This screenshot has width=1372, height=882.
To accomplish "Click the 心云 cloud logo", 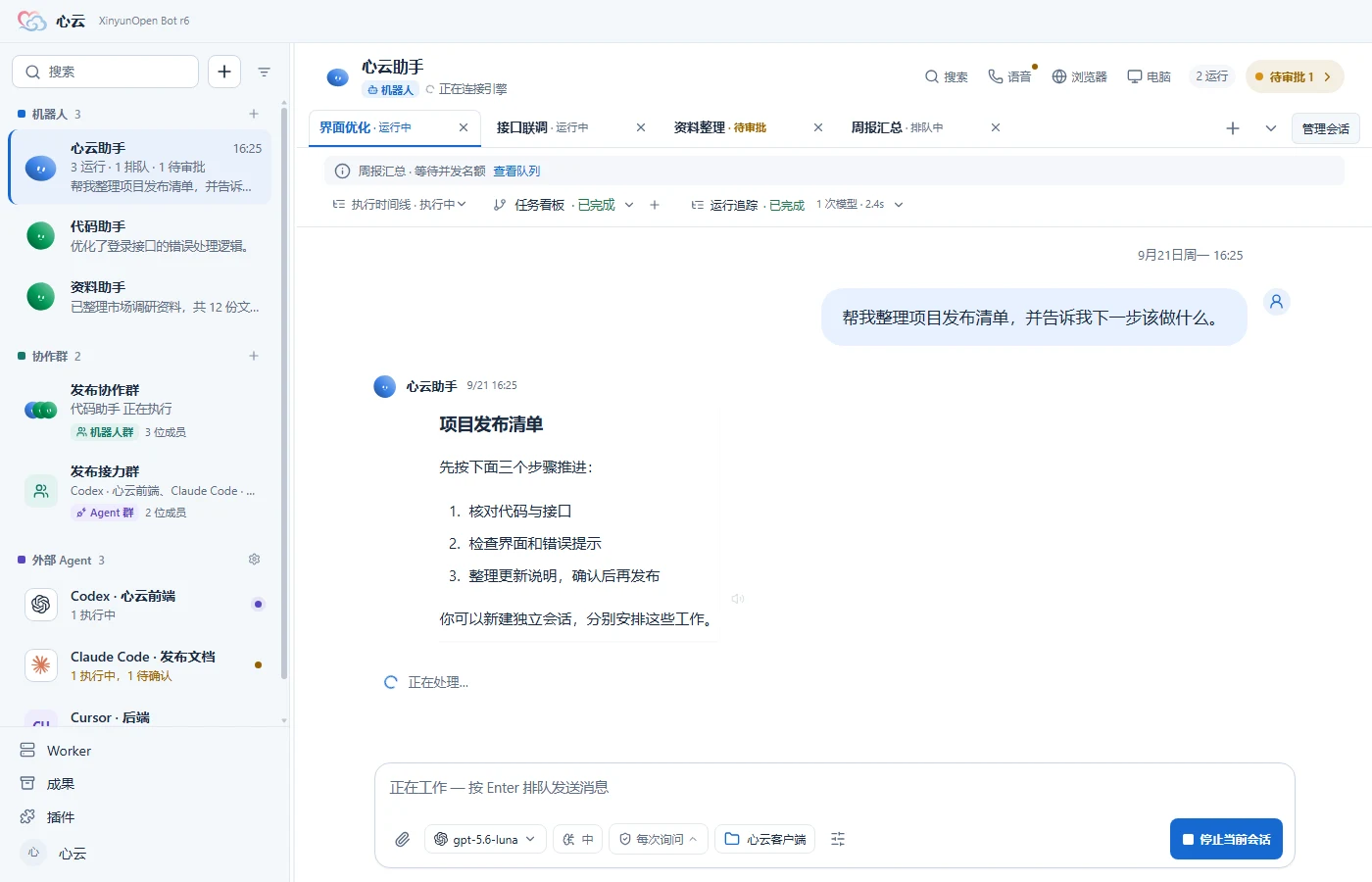I will point(32,21).
